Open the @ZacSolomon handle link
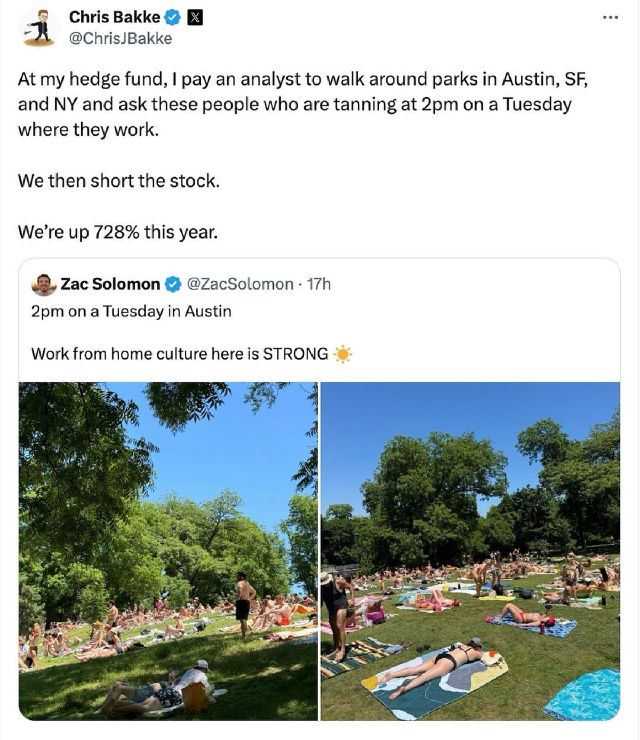 coord(240,284)
